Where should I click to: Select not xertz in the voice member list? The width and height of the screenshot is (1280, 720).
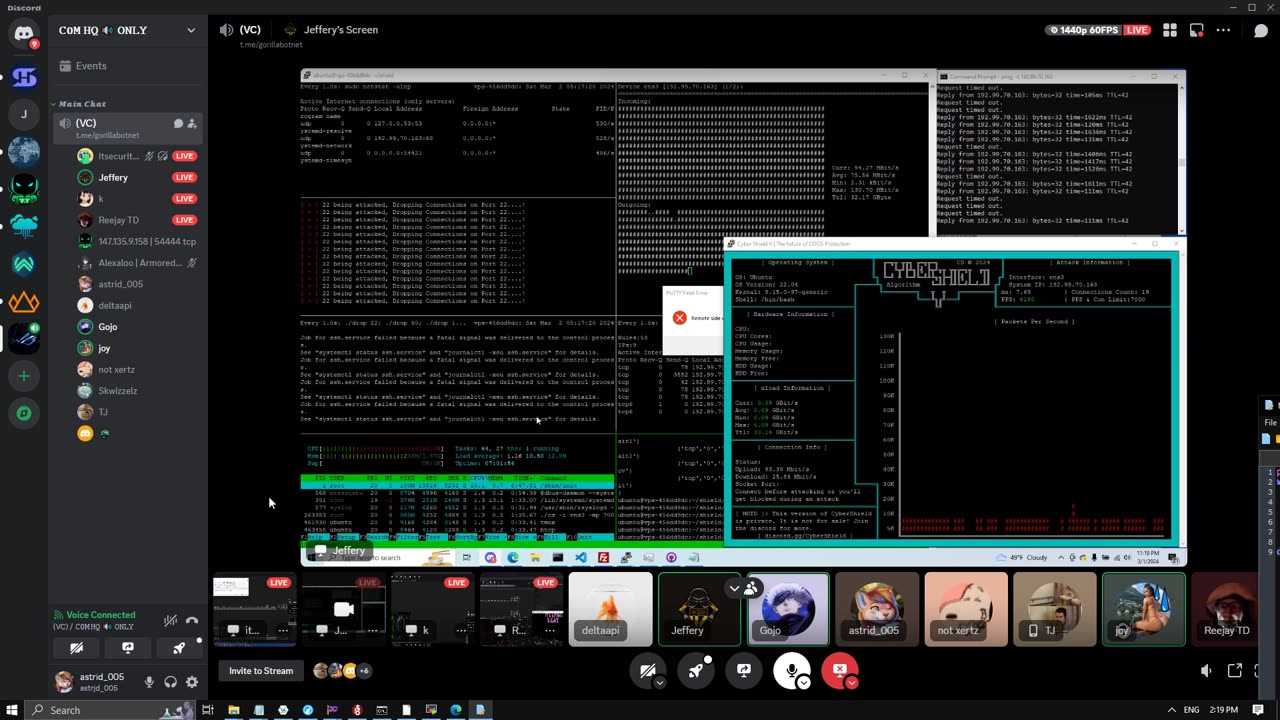[x=137, y=369]
